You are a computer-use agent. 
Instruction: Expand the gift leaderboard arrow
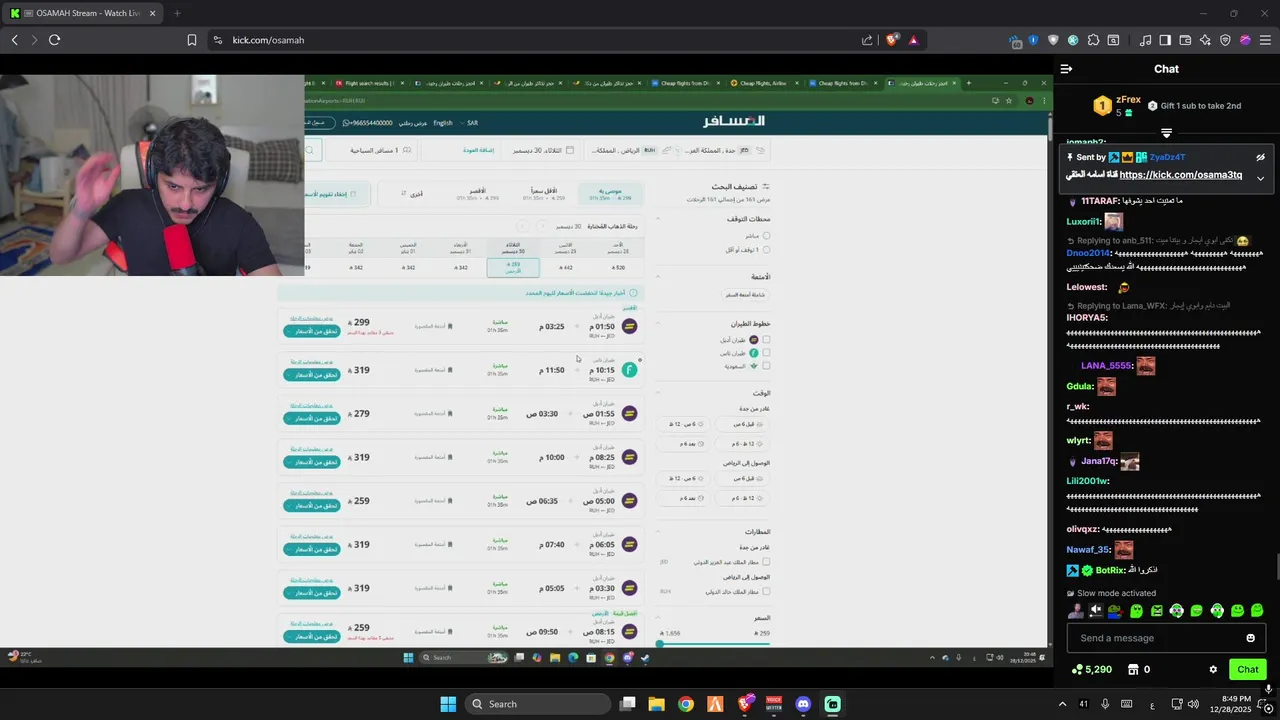pos(1166,133)
